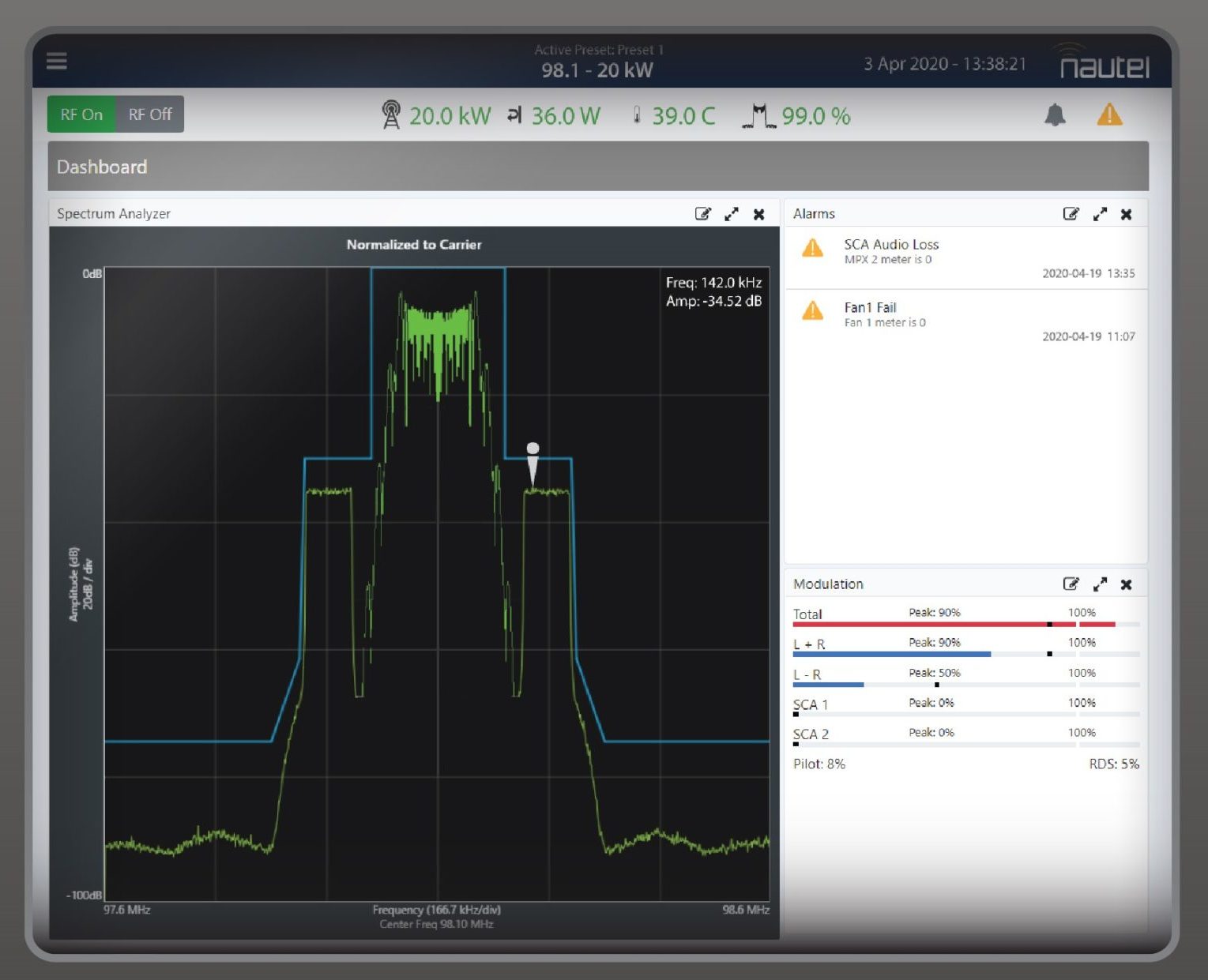Open Spectrum Analyzer settings via pencil icon
Image resolution: width=1208 pixels, height=980 pixels.
coord(702,213)
